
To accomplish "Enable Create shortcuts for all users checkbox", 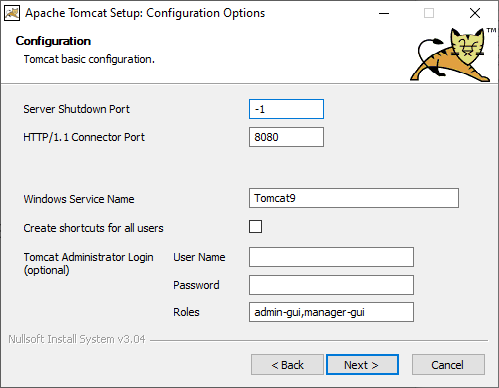I will [255, 227].
